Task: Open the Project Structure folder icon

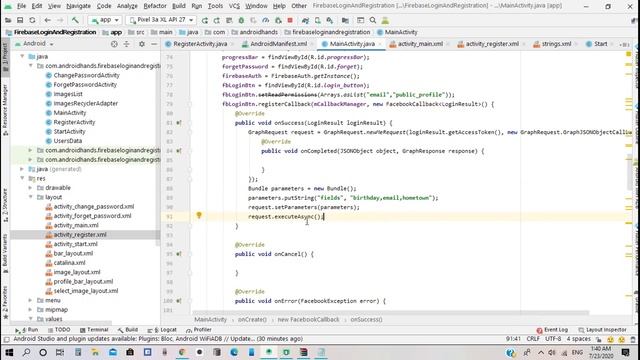Action: (x=345, y=20)
